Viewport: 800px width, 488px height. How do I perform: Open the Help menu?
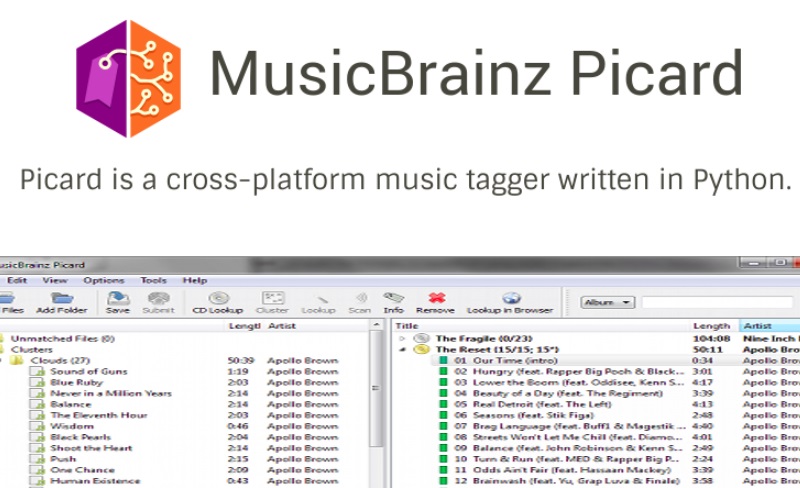coord(195,280)
